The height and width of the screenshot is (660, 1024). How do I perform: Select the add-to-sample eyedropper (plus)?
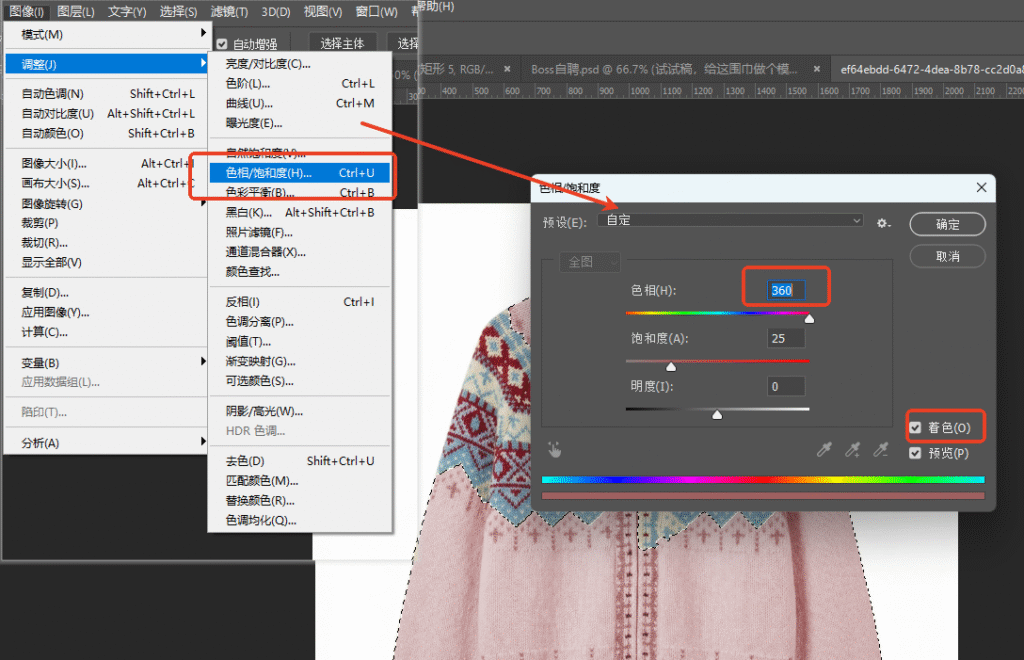pos(852,450)
